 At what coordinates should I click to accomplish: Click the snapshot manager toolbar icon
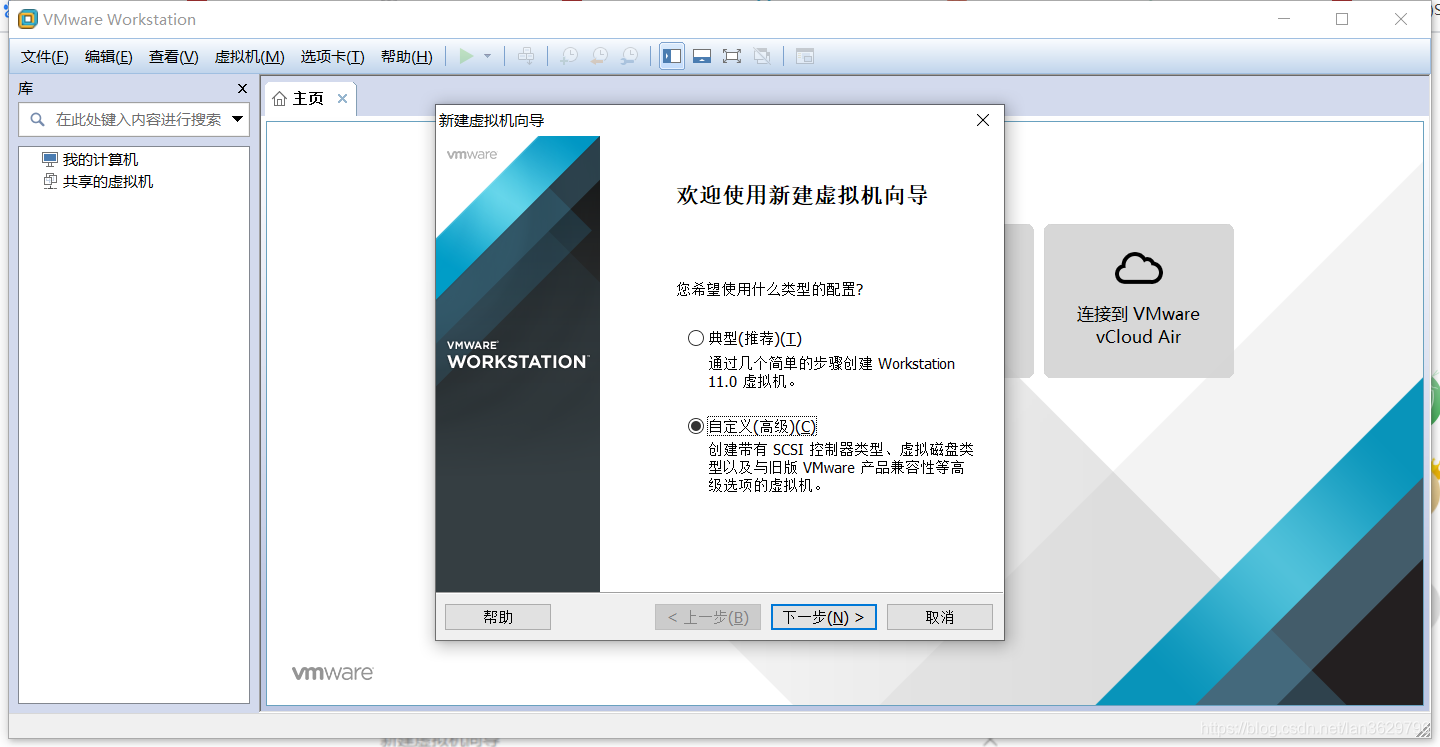tap(629, 57)
